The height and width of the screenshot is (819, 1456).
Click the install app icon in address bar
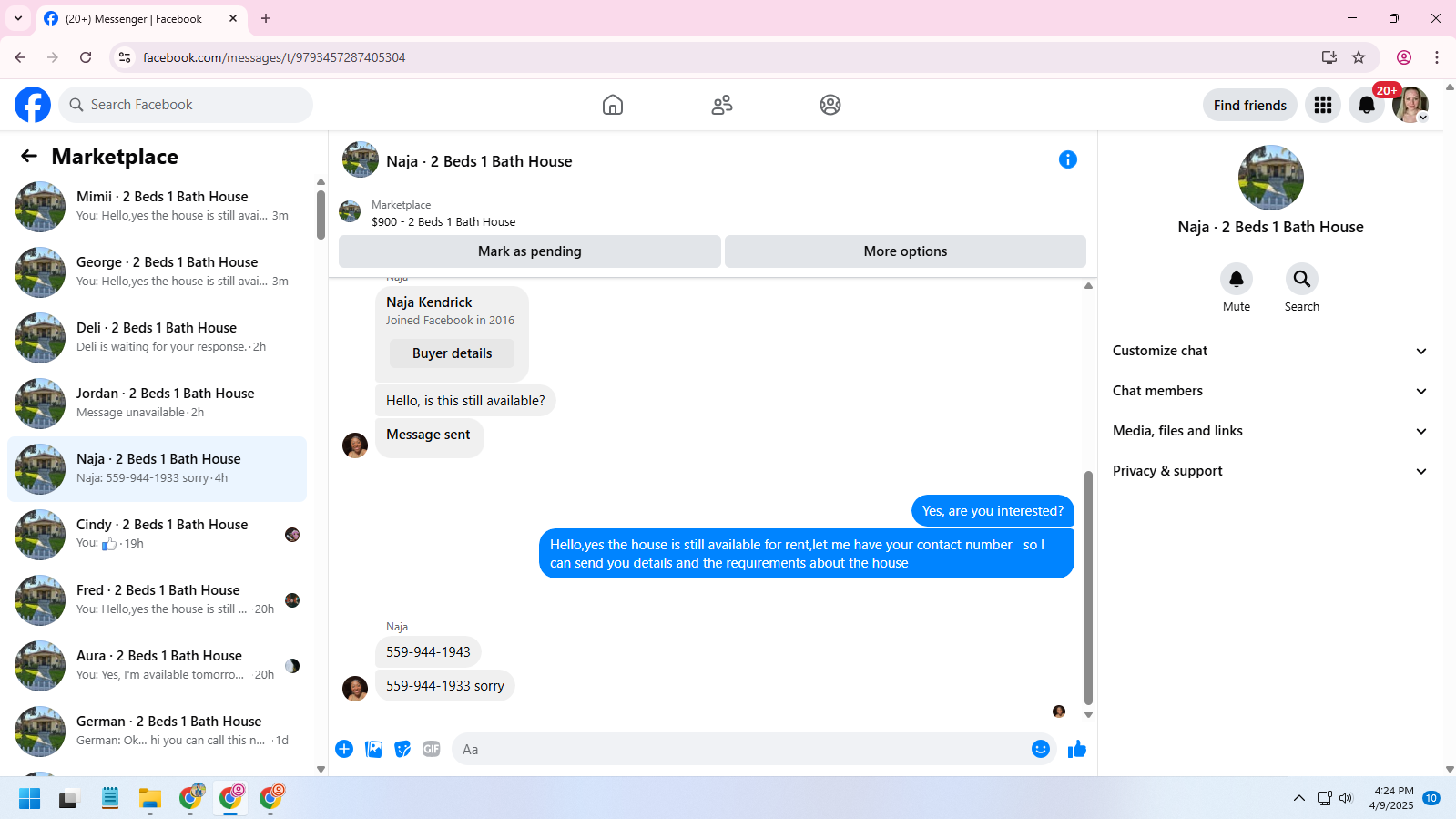tap(1329, 57)
